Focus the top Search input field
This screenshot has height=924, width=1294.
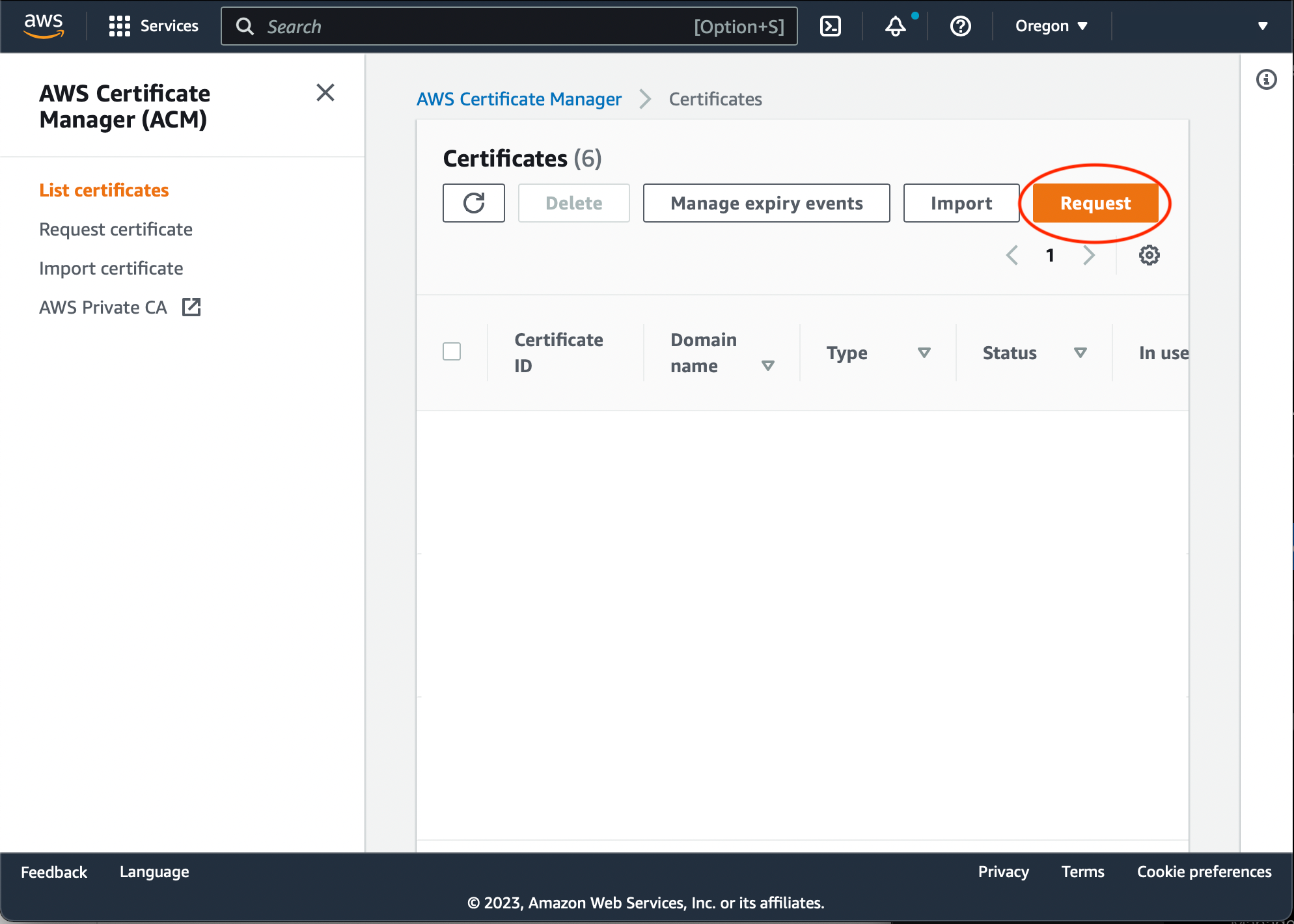point(509,26)
